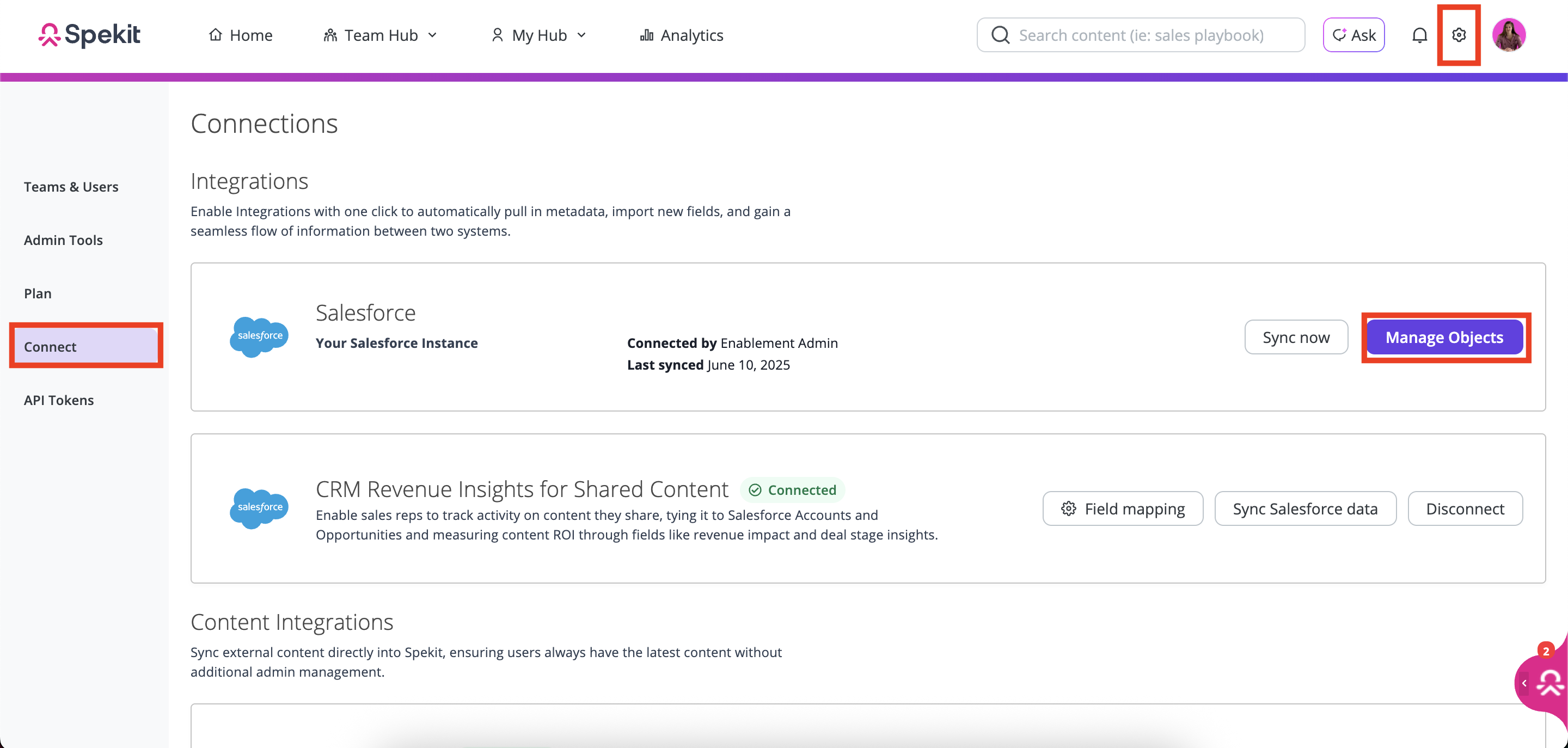This screenshot has height=748, width=1568.
Task: Open the API Tokens section
Action: coord(59,400)
